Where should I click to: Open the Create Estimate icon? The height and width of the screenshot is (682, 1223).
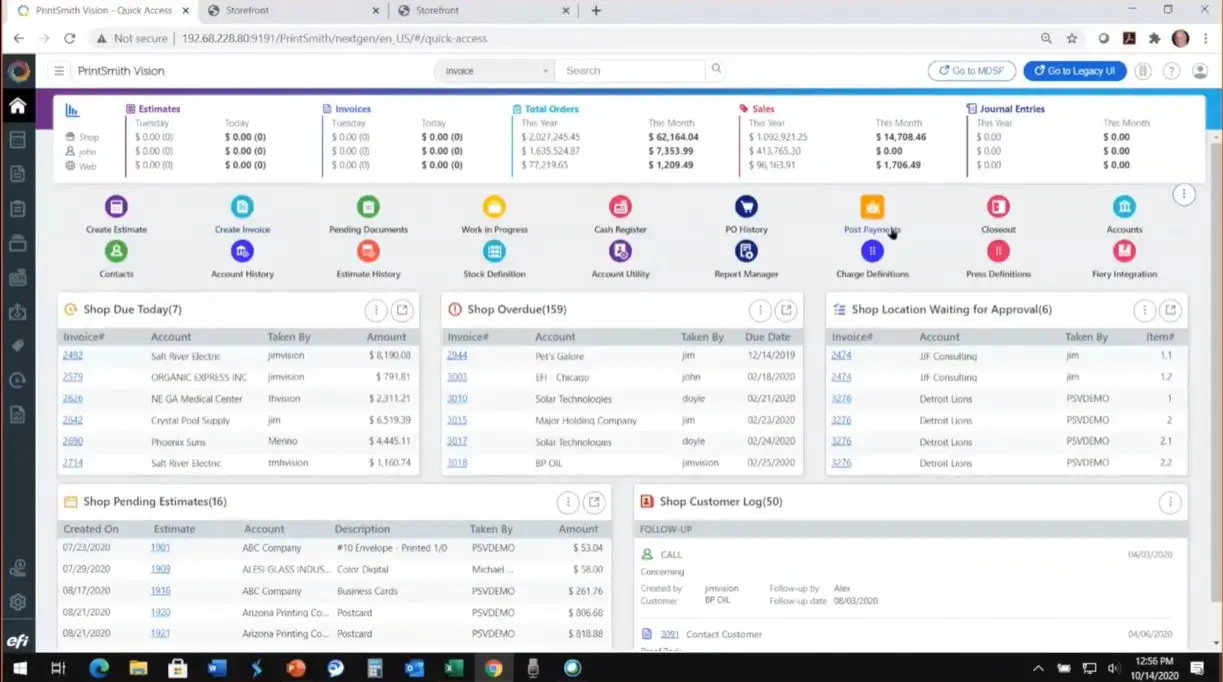116,207
